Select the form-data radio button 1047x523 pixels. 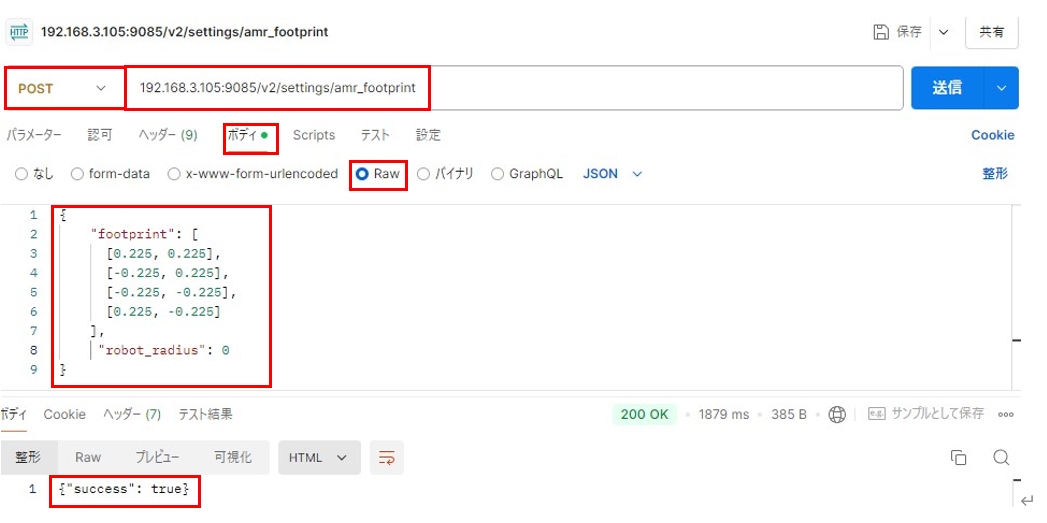[x=78, y=174]
